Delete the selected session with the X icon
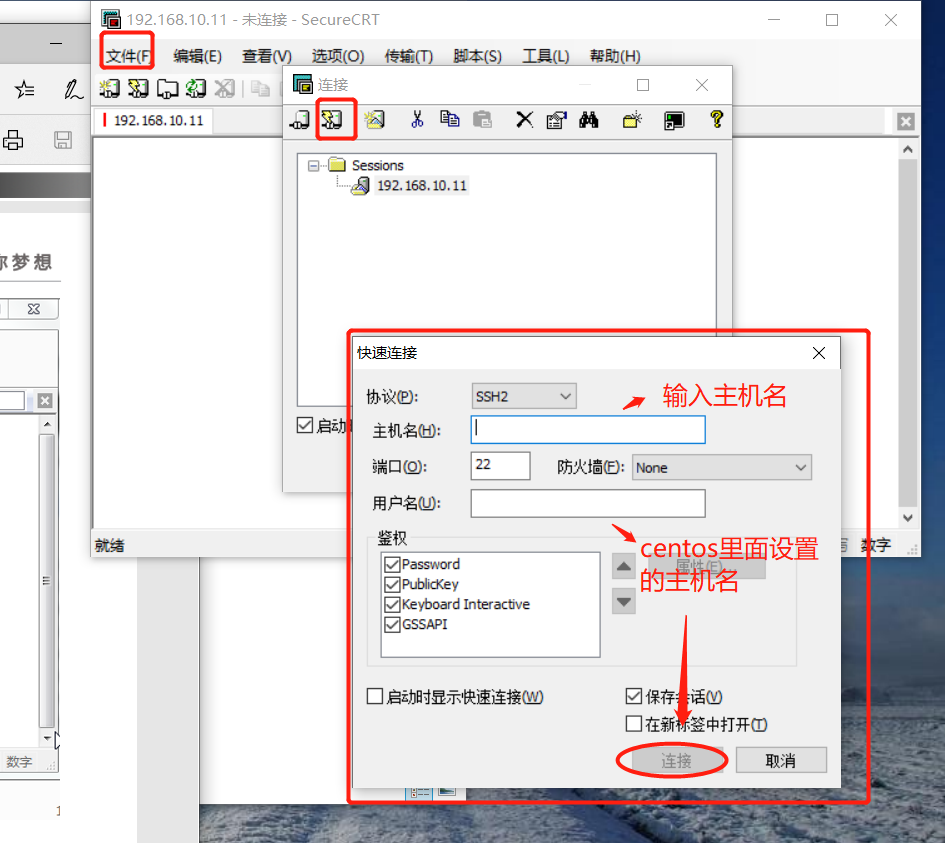 524,119
